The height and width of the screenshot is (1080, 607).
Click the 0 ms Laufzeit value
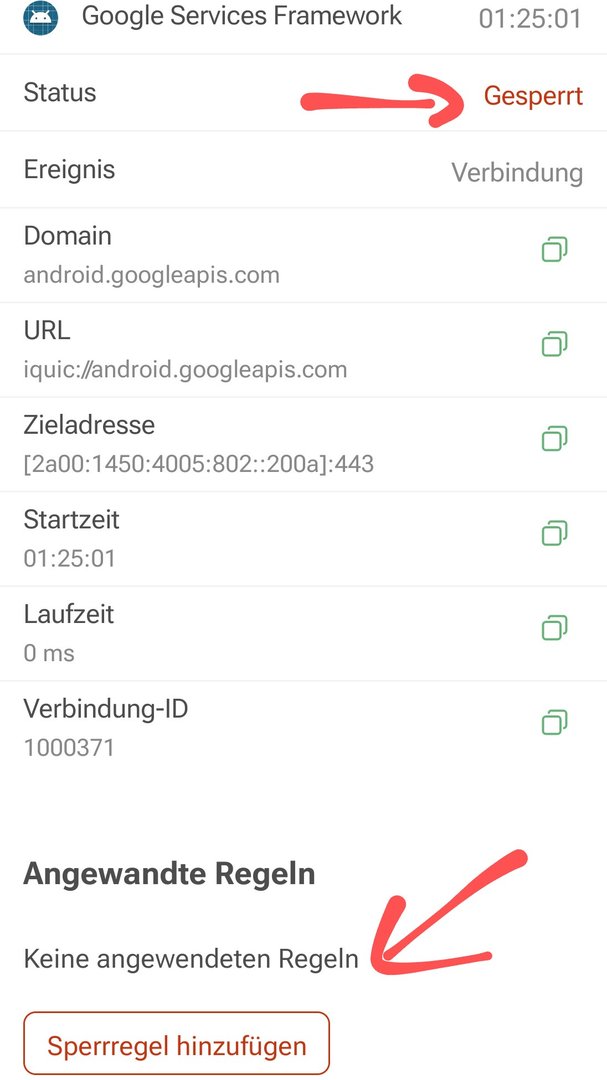pyautogui.click(x=49, y=653)
